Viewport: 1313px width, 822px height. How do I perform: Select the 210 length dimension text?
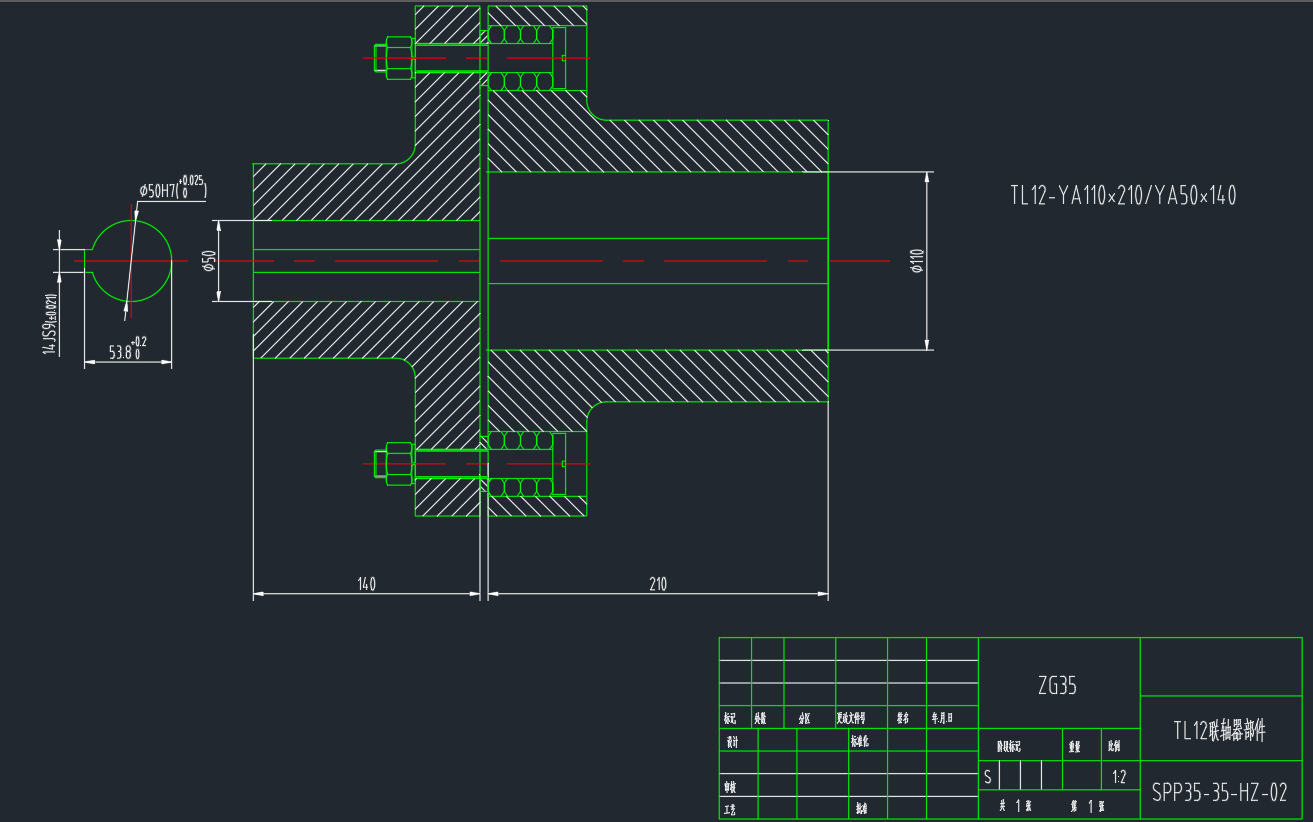pyautogui.click(x=657, y=584)
